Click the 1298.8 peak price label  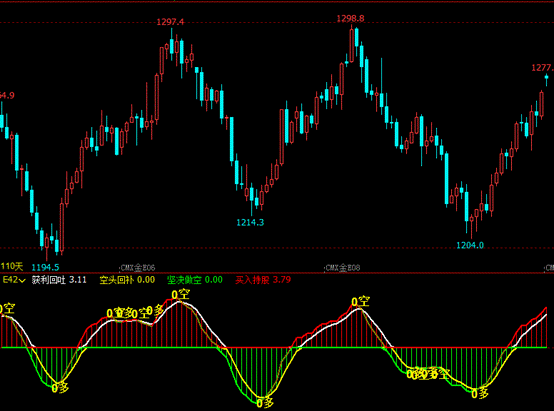[x=350, y=18]
